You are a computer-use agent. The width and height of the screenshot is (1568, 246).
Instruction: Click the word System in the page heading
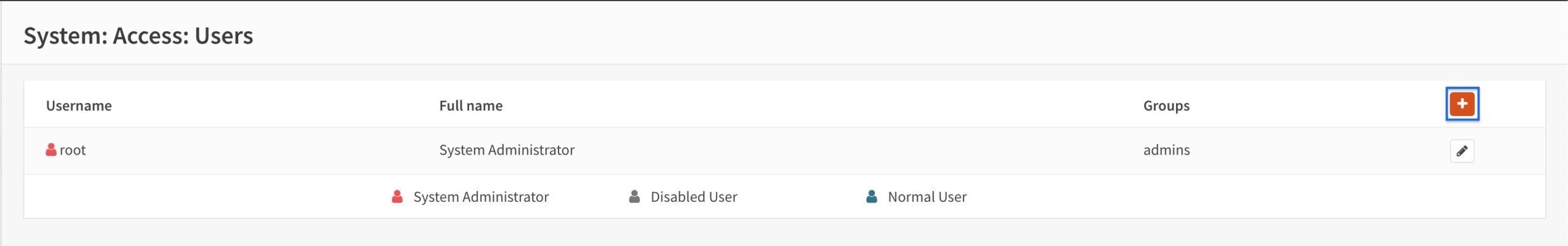pos(66,36)
